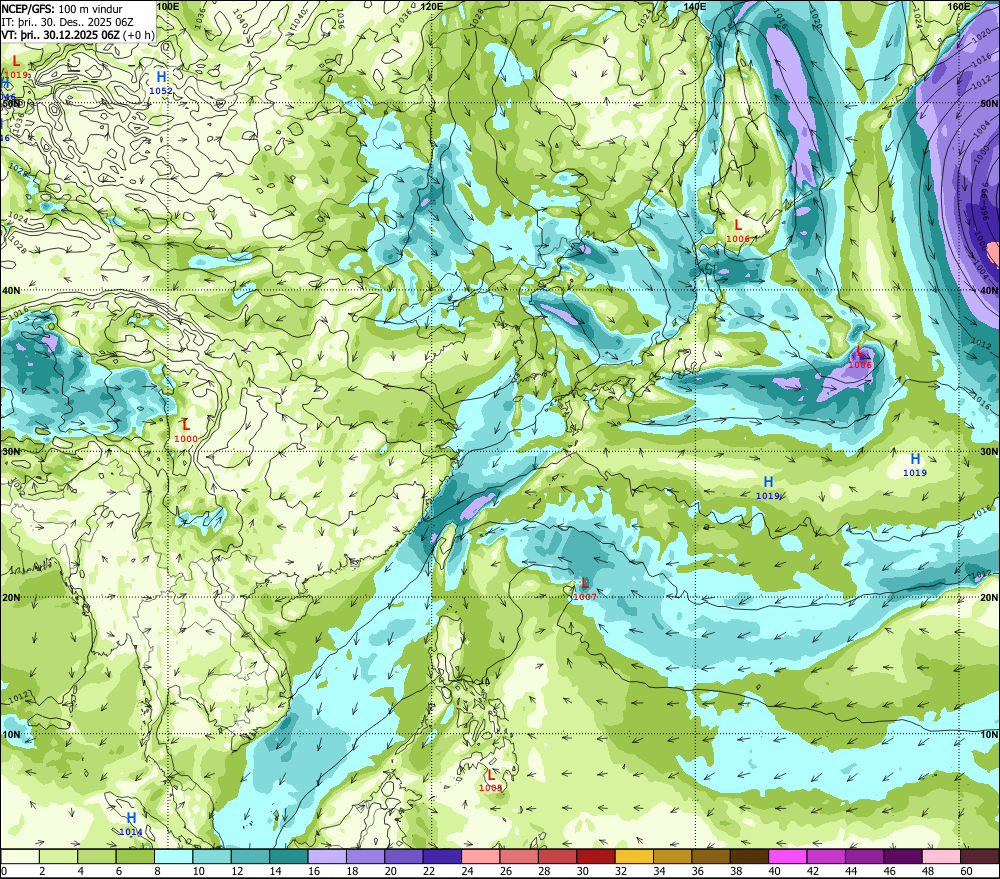Click the pale yellow 0–2 legend swatch
The height and width of the screenshot is (879, 1000).
point(20,857)
